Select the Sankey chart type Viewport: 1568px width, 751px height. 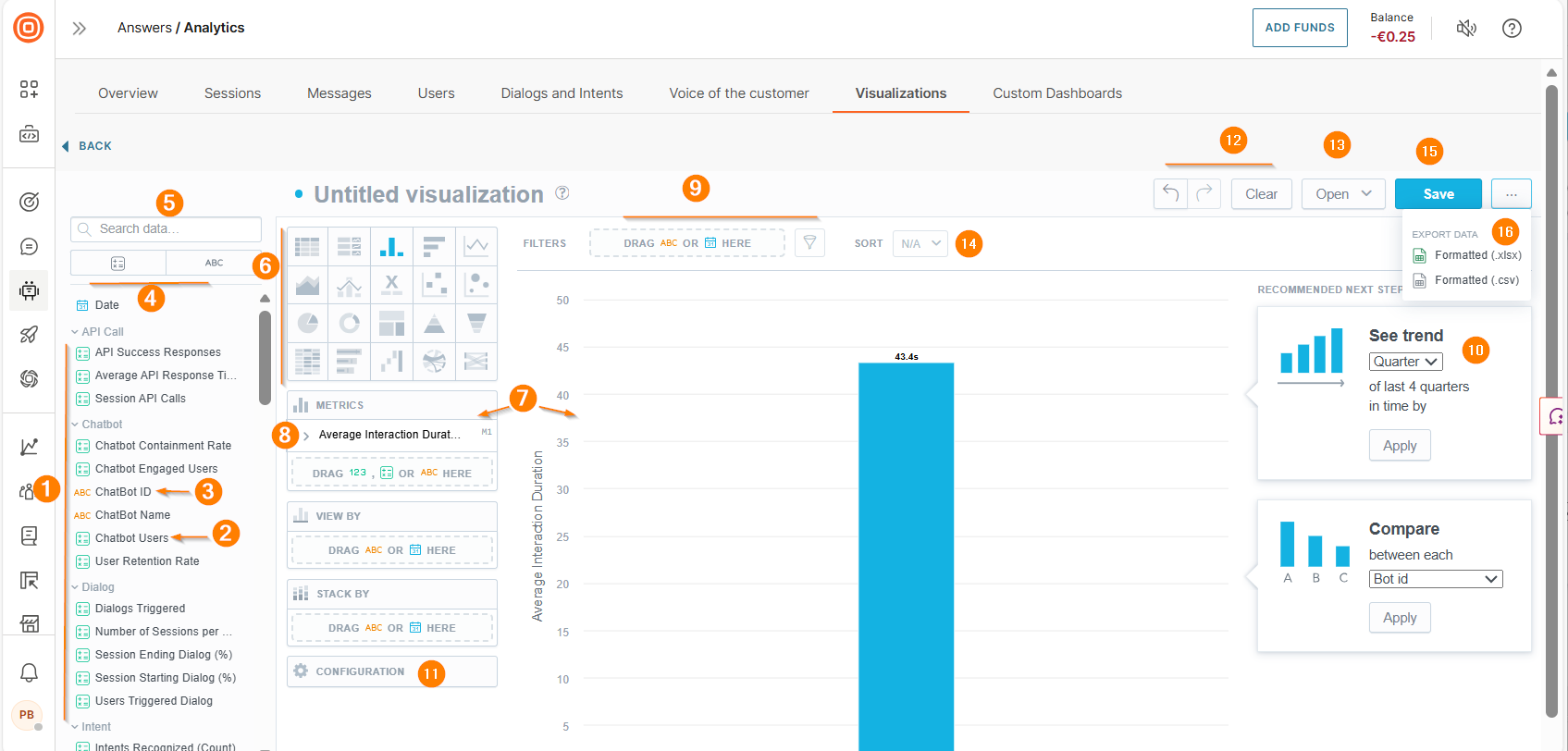point(476,361)
